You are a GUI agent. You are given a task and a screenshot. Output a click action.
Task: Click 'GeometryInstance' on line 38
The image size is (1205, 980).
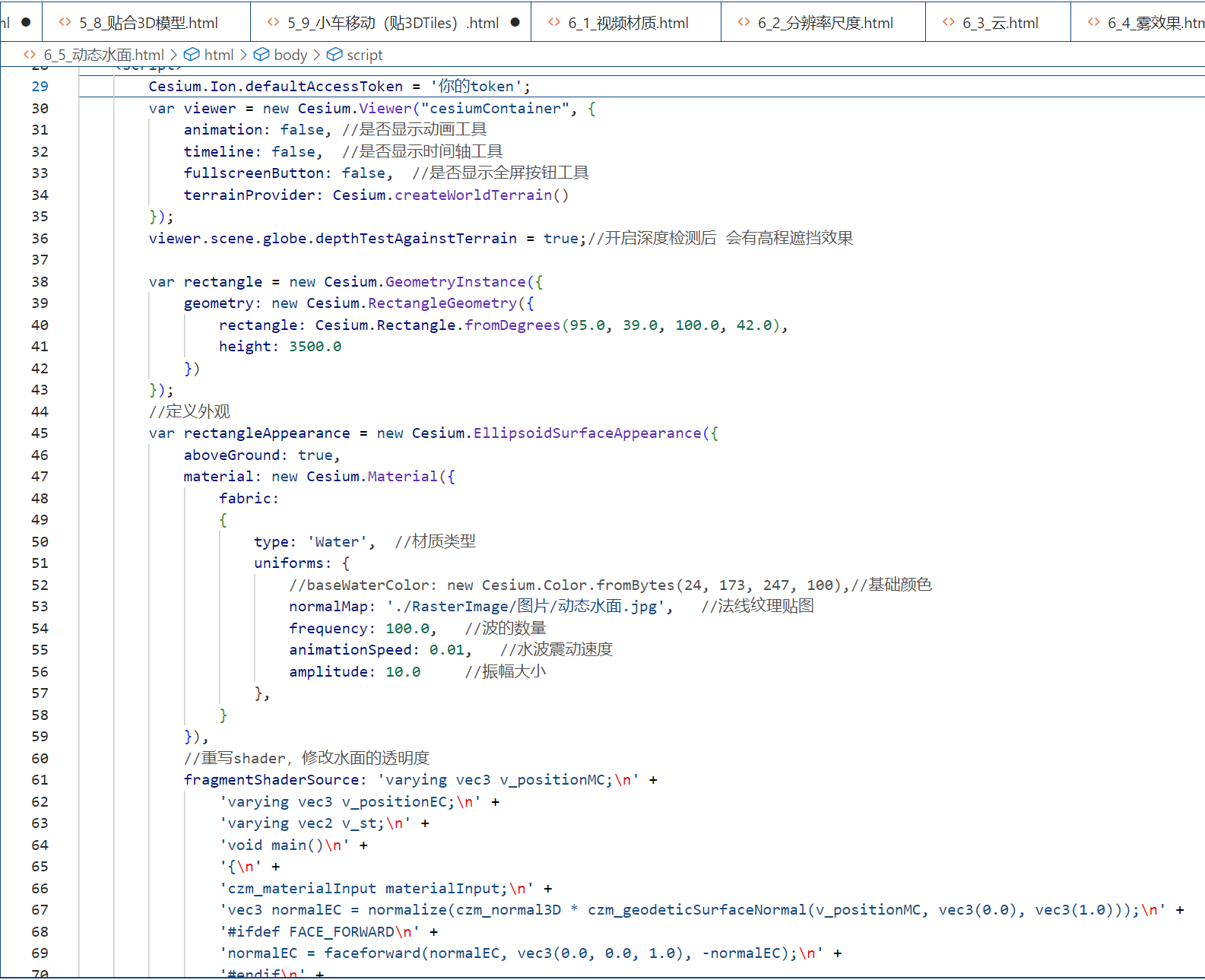click(455, 282)
